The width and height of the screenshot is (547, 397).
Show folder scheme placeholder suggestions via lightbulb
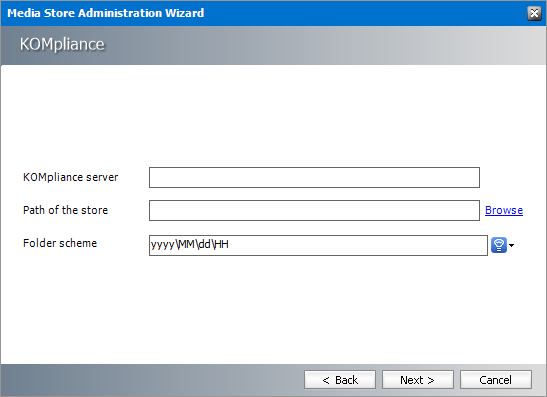pyautogui.click(x=499, y=245)
